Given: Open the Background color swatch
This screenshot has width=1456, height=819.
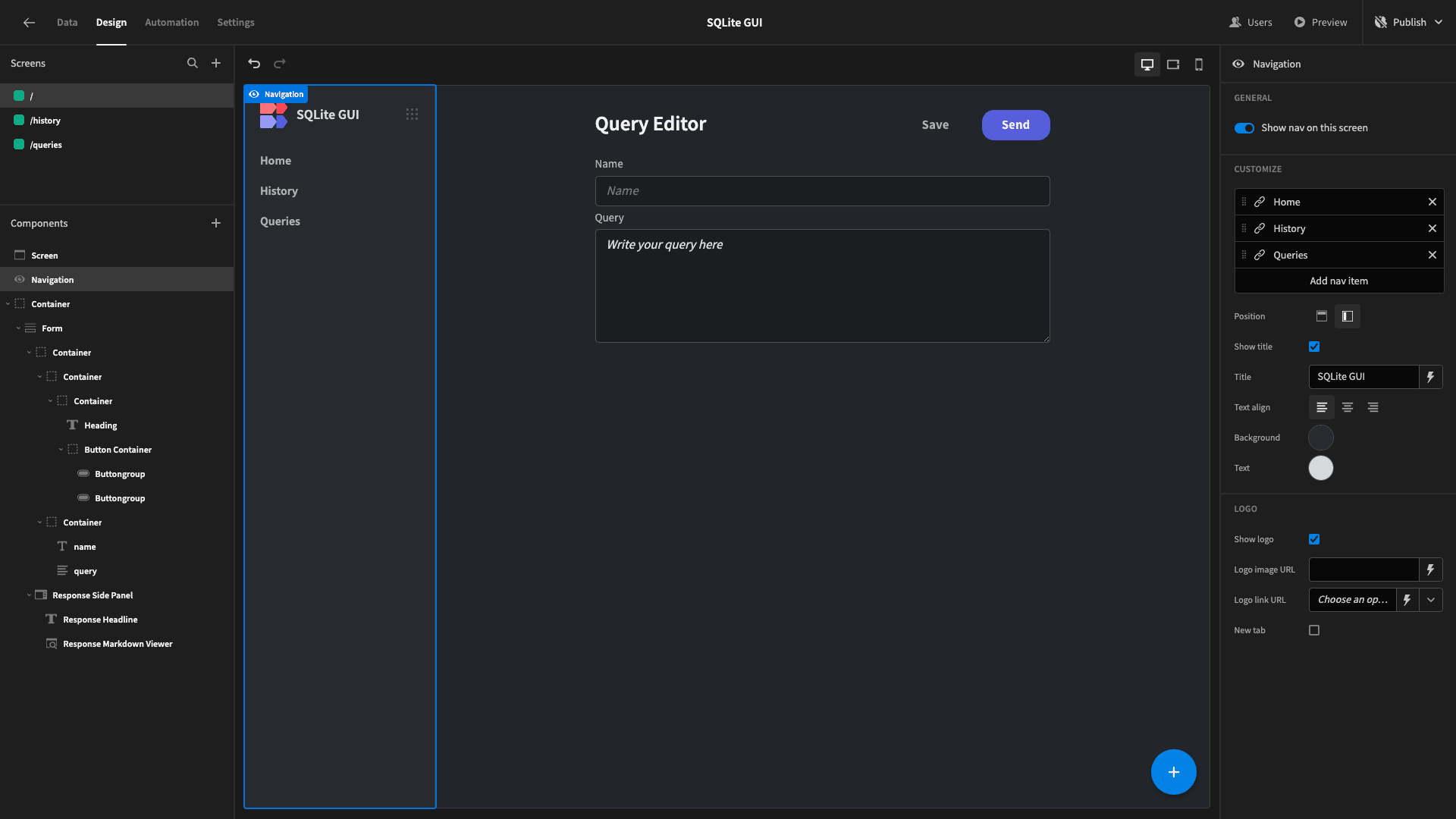Looking at the screenshot, I should pyautogui.click(x=1321, y=438).
